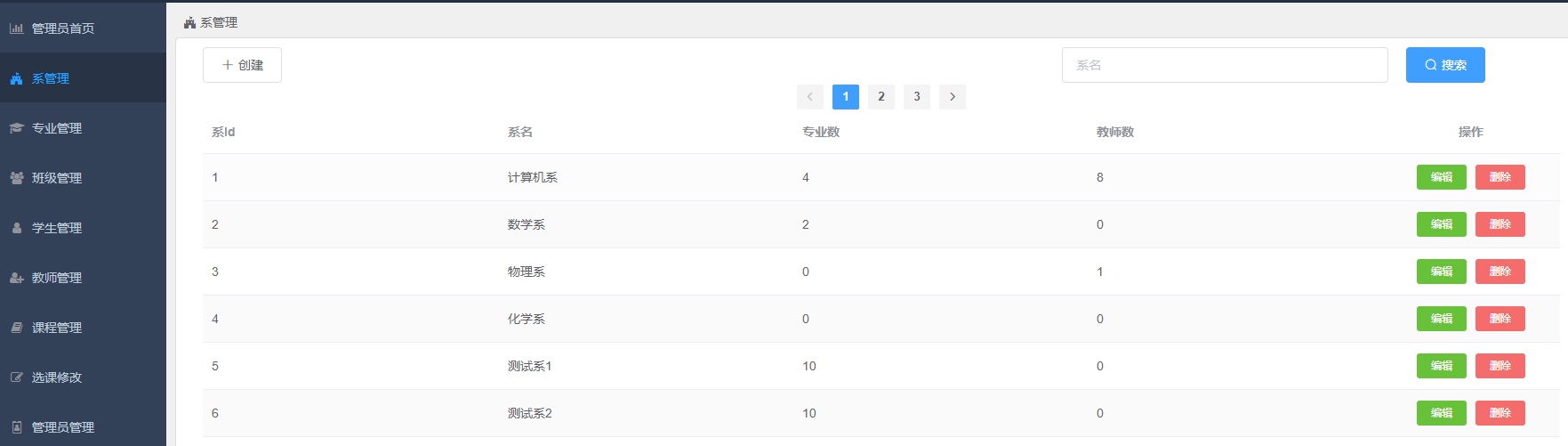1568x446 pixels.
Task: Focus the 系名 search input field
Action: 1225,65
